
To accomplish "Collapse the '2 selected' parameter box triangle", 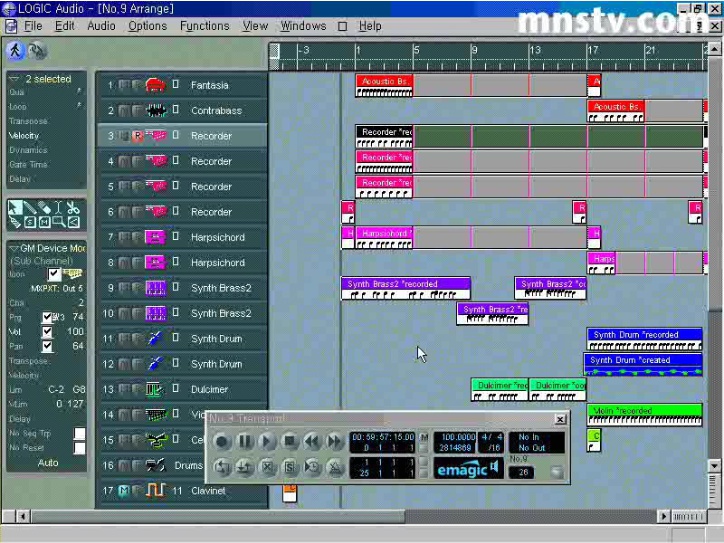I will 14,79.
